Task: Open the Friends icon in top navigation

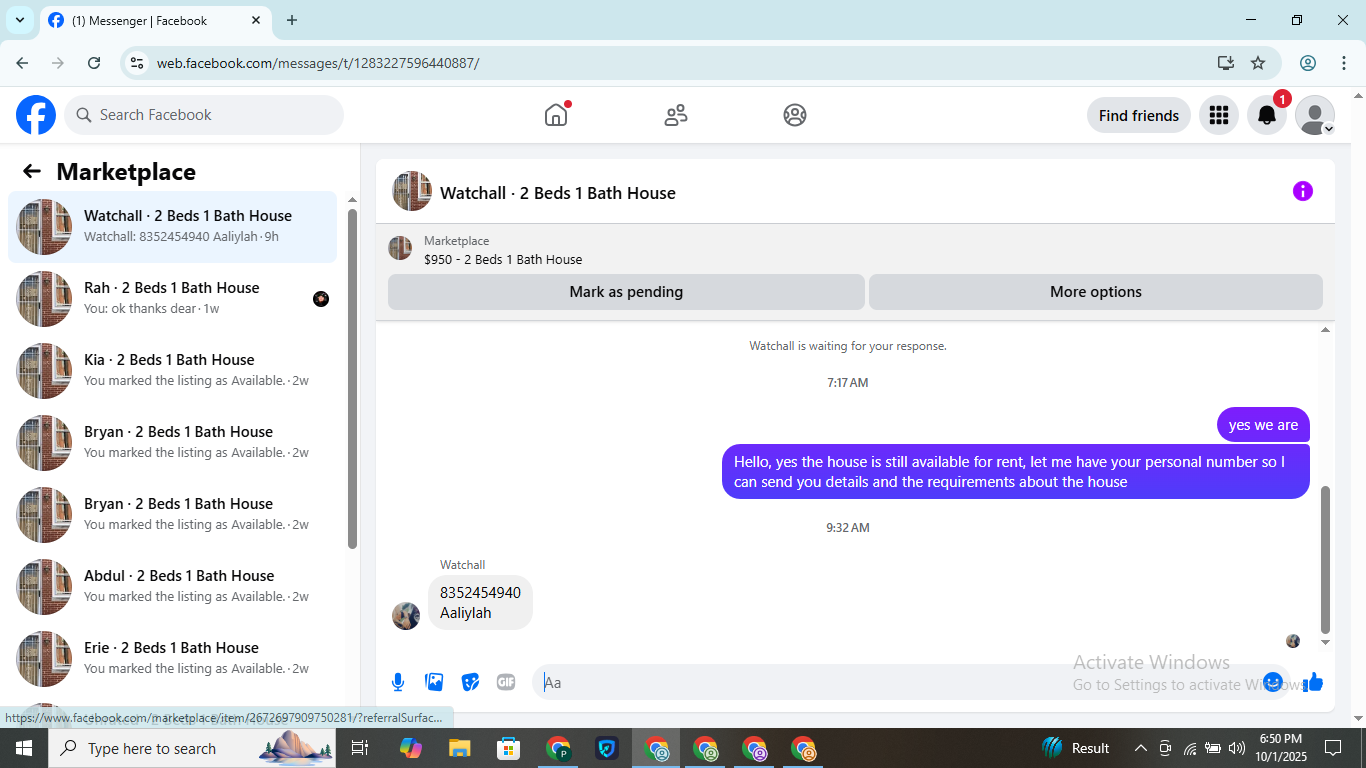Action: pyautogui.click(x=676, y=115)
